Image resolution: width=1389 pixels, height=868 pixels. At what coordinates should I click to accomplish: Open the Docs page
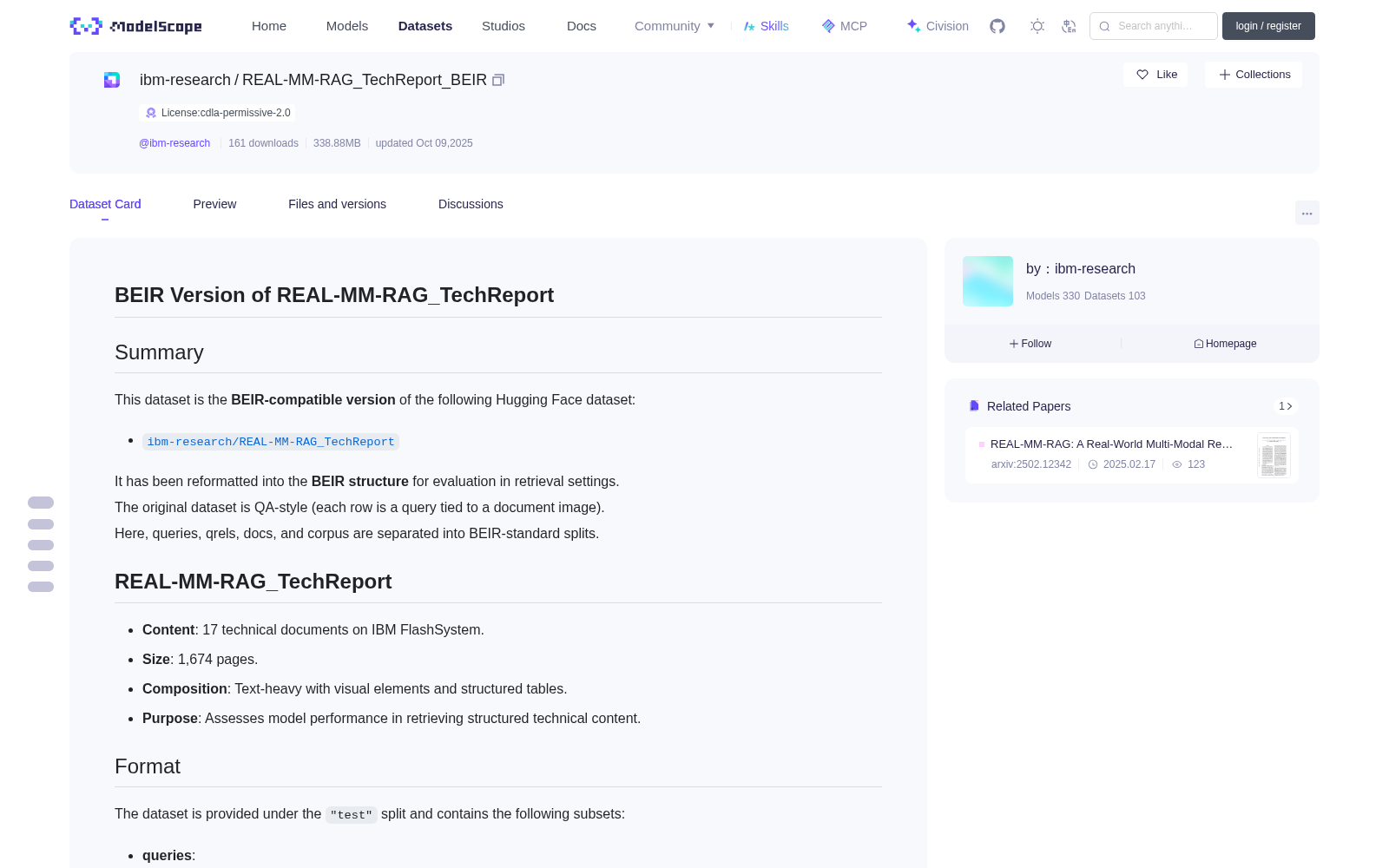(582, 26)
